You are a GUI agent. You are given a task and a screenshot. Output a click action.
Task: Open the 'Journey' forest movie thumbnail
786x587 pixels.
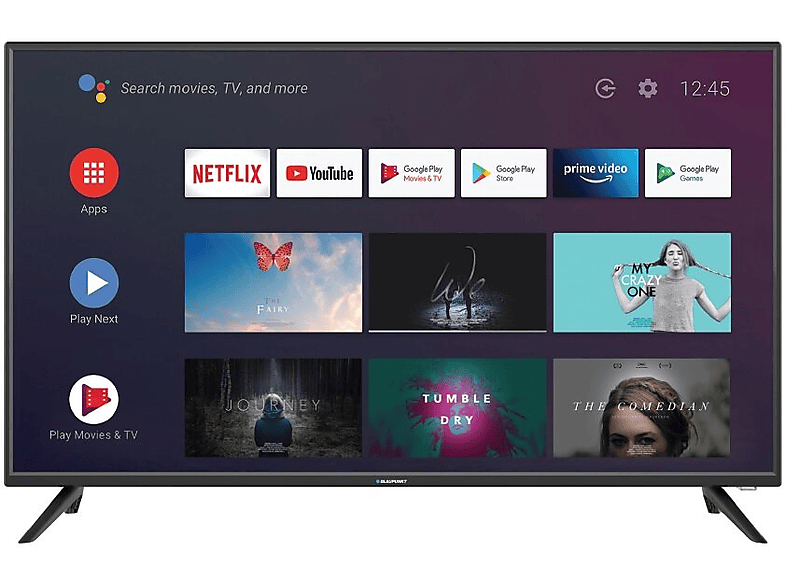point(273,407)
